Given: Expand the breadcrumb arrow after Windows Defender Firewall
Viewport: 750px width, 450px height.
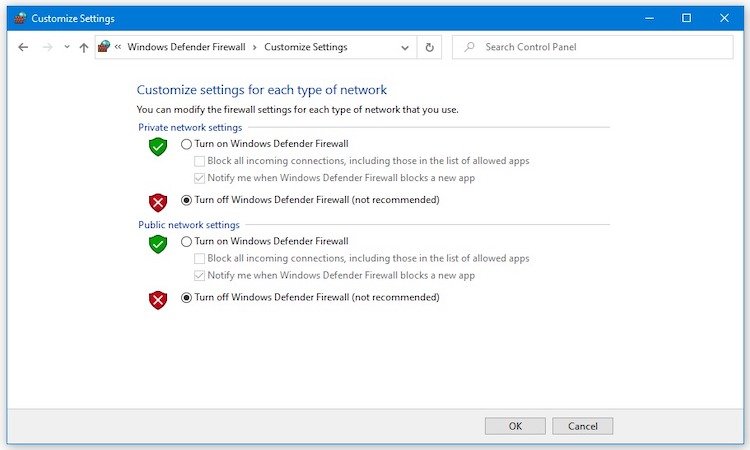Looking at the screenshot, I should click(x=254, y=47).
